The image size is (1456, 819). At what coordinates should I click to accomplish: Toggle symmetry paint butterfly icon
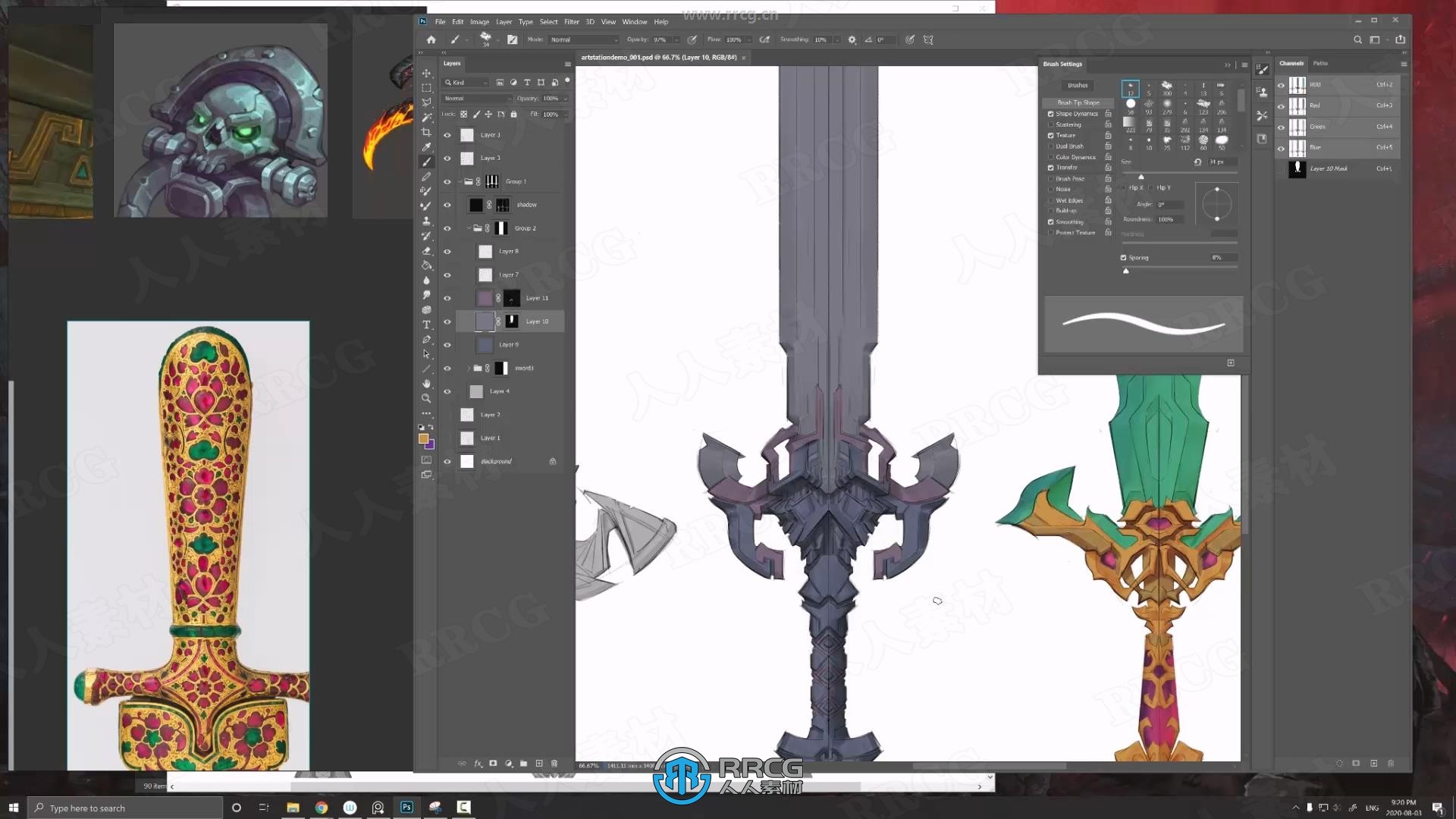click(928, 39)
